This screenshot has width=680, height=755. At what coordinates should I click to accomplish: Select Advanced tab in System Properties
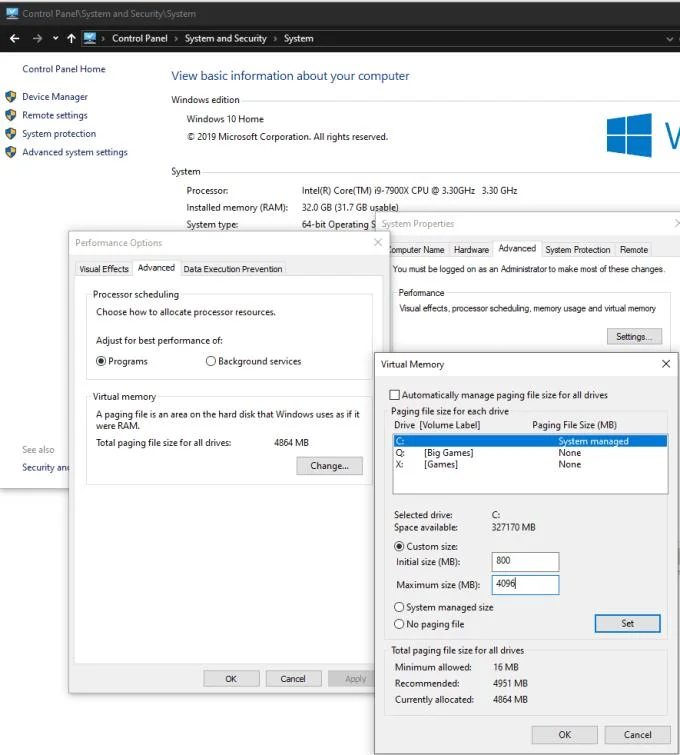[517, 248]
